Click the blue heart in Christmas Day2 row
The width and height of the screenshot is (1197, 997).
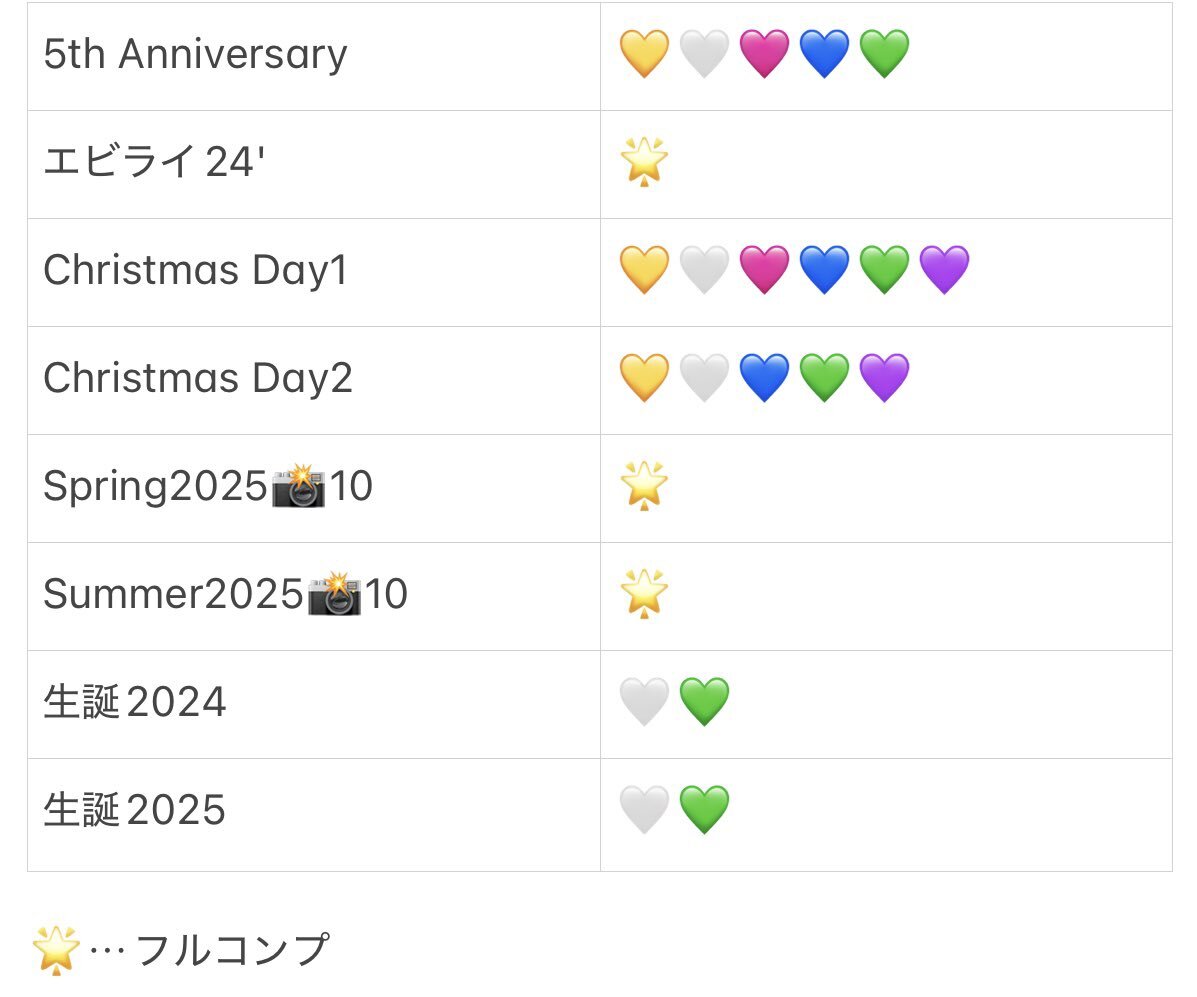(764, 377)
